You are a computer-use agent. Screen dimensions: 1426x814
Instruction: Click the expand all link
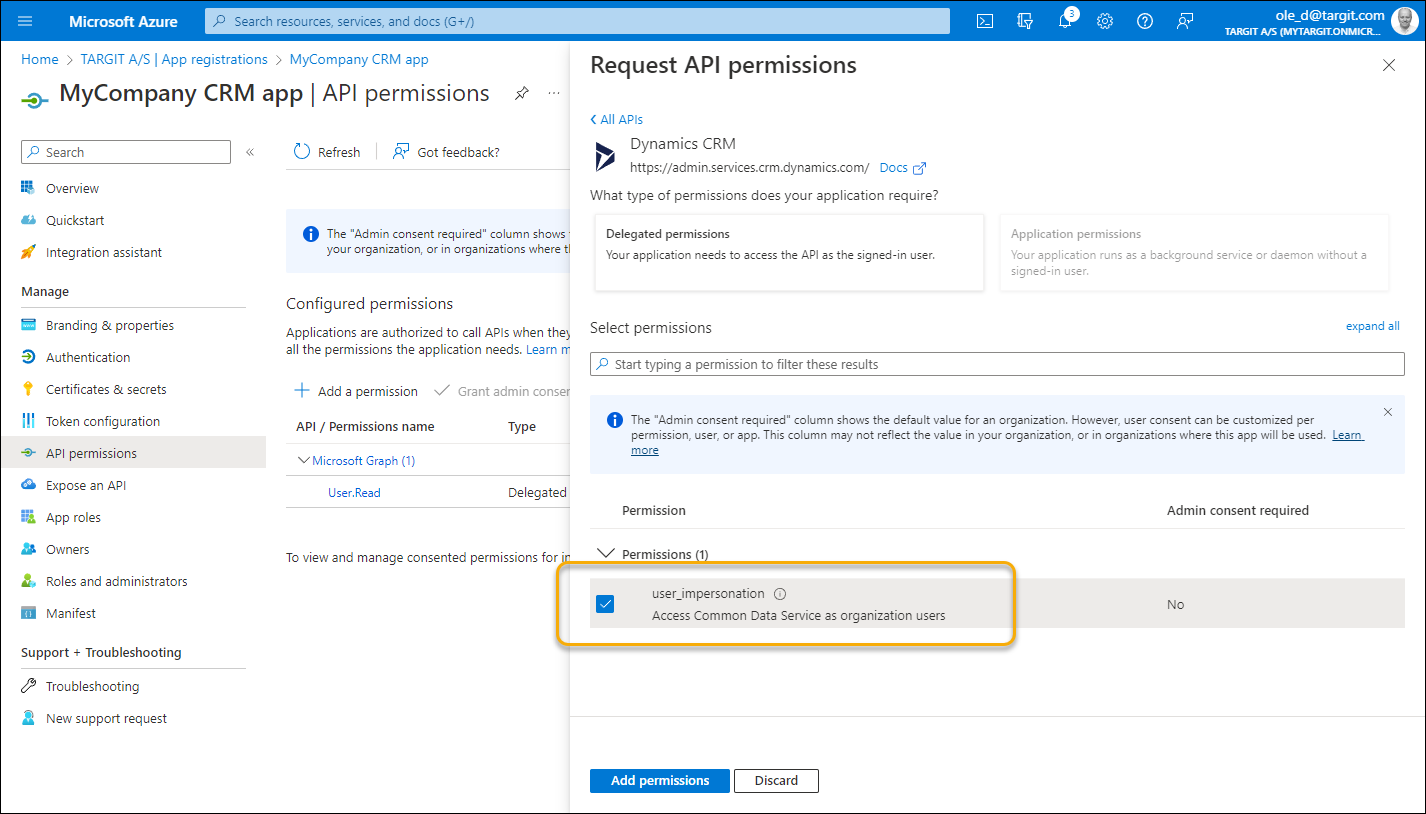coord(1373,326)
